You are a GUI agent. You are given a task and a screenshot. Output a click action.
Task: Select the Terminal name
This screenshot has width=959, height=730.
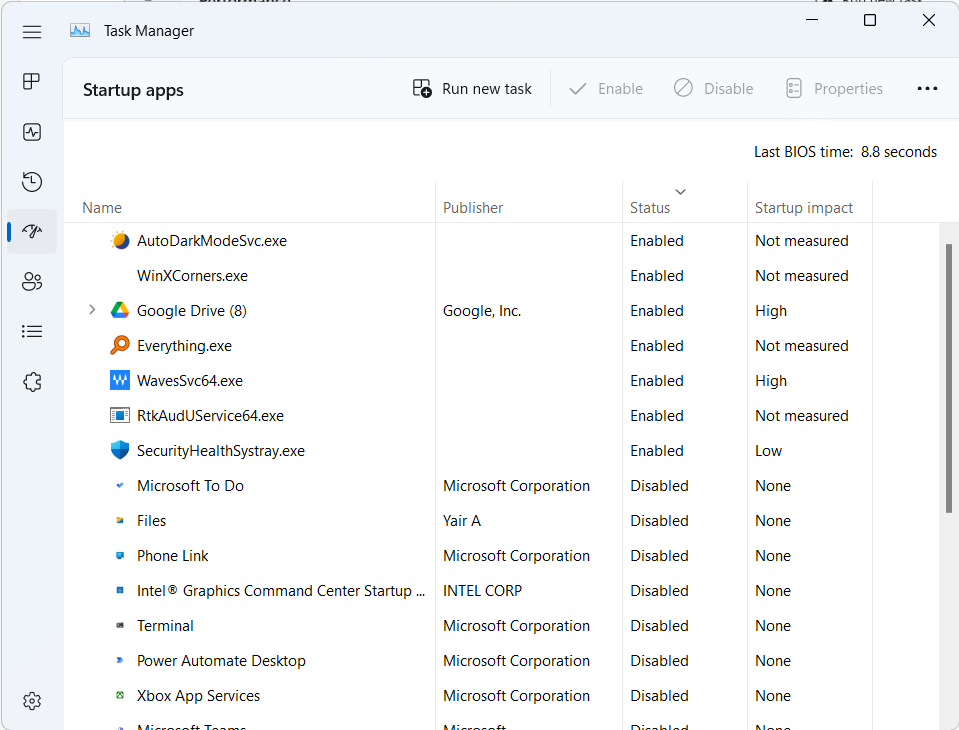(165, 626)
